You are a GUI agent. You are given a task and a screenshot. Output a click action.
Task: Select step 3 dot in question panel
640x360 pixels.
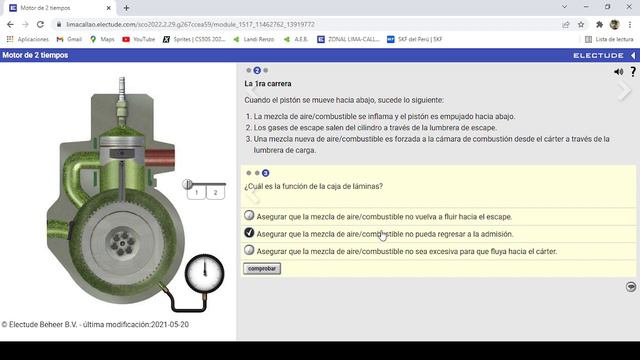tap(265, 173)
